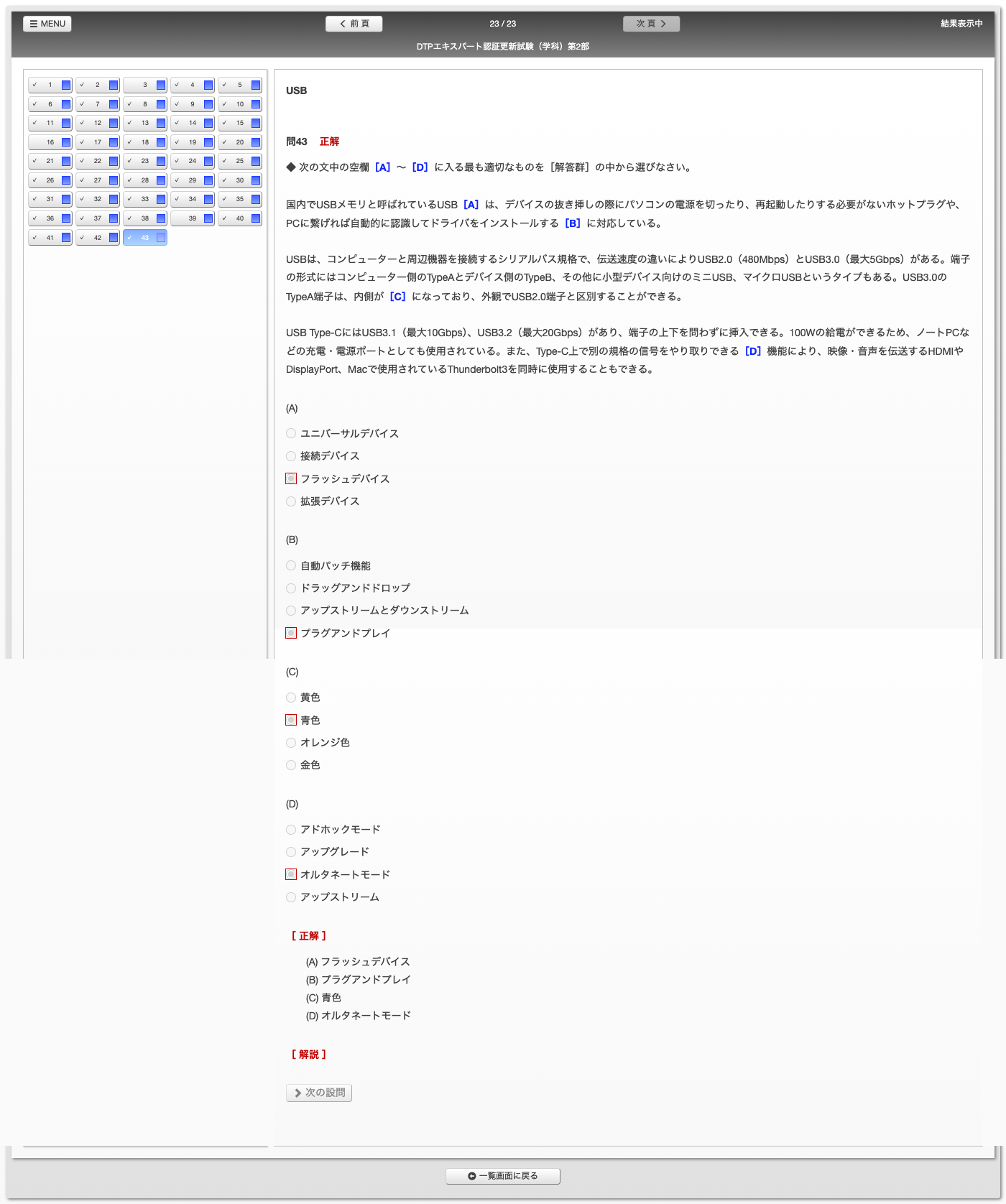Click the blue square icon on question 3

[x=161, y=85]
